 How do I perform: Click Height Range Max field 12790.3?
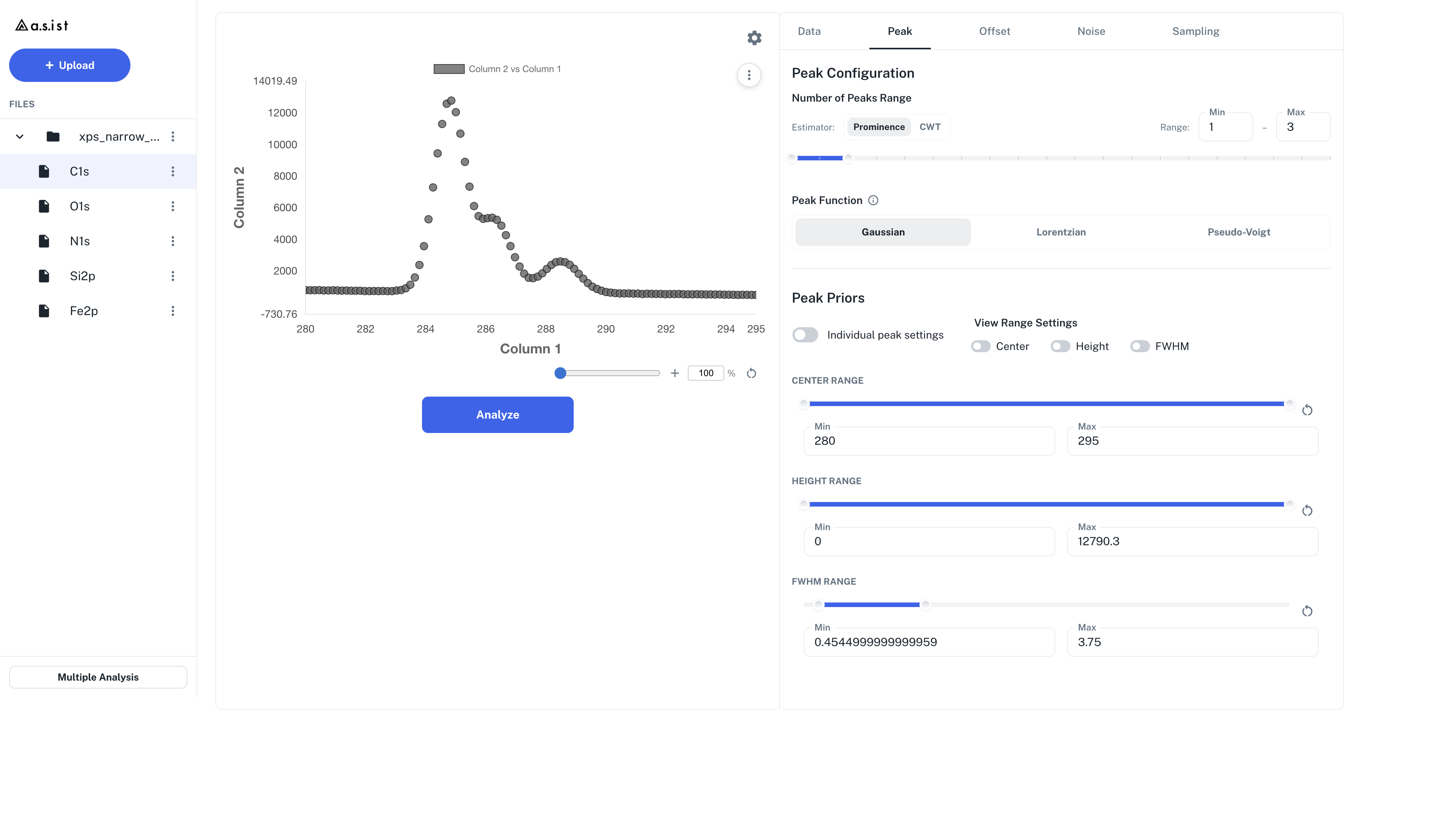point(1192,541)
